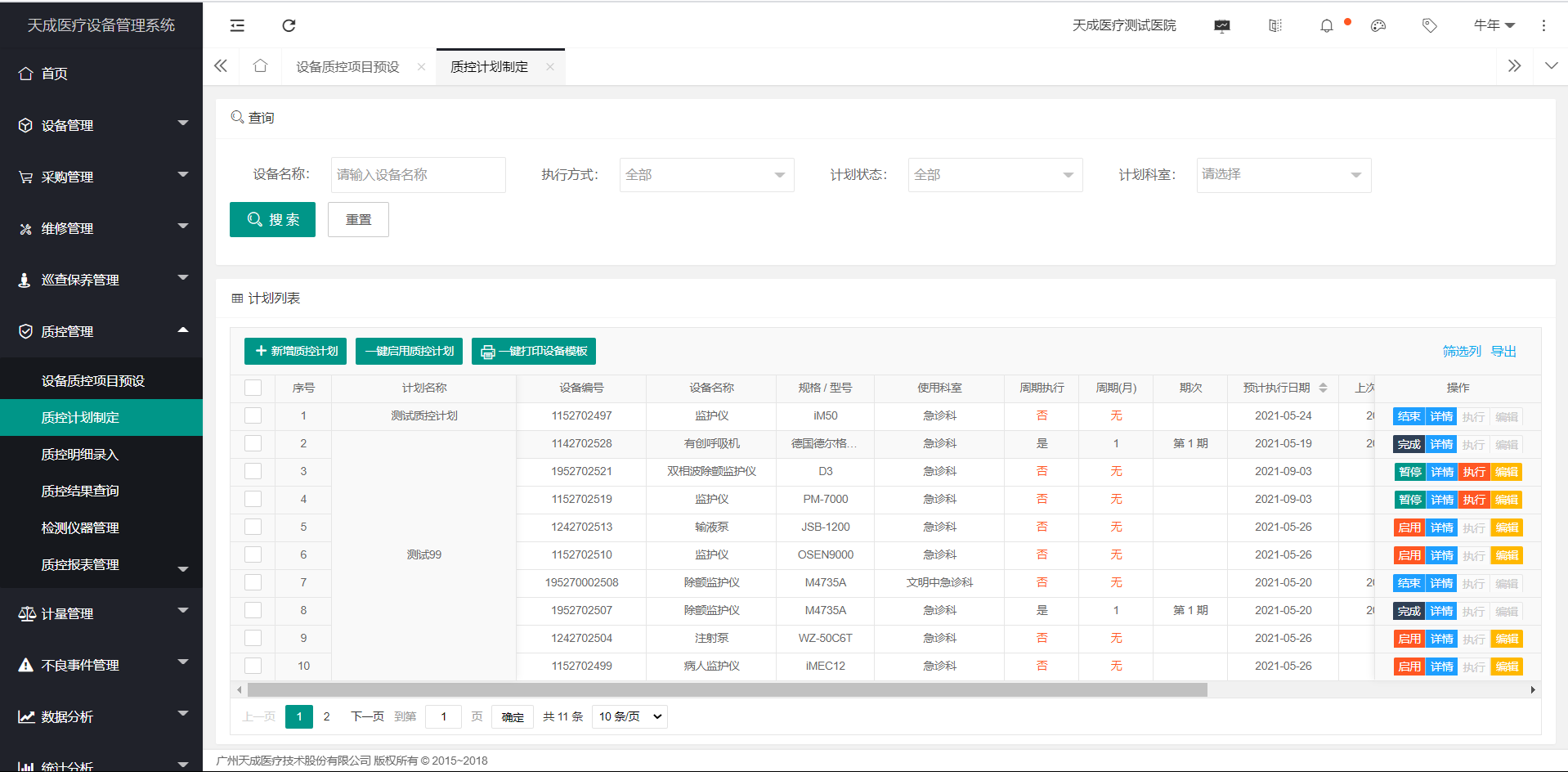Check row 4 checkbox
Image resolution: width=1568 pixels, height=772 pixels.
tap(253, 499)
